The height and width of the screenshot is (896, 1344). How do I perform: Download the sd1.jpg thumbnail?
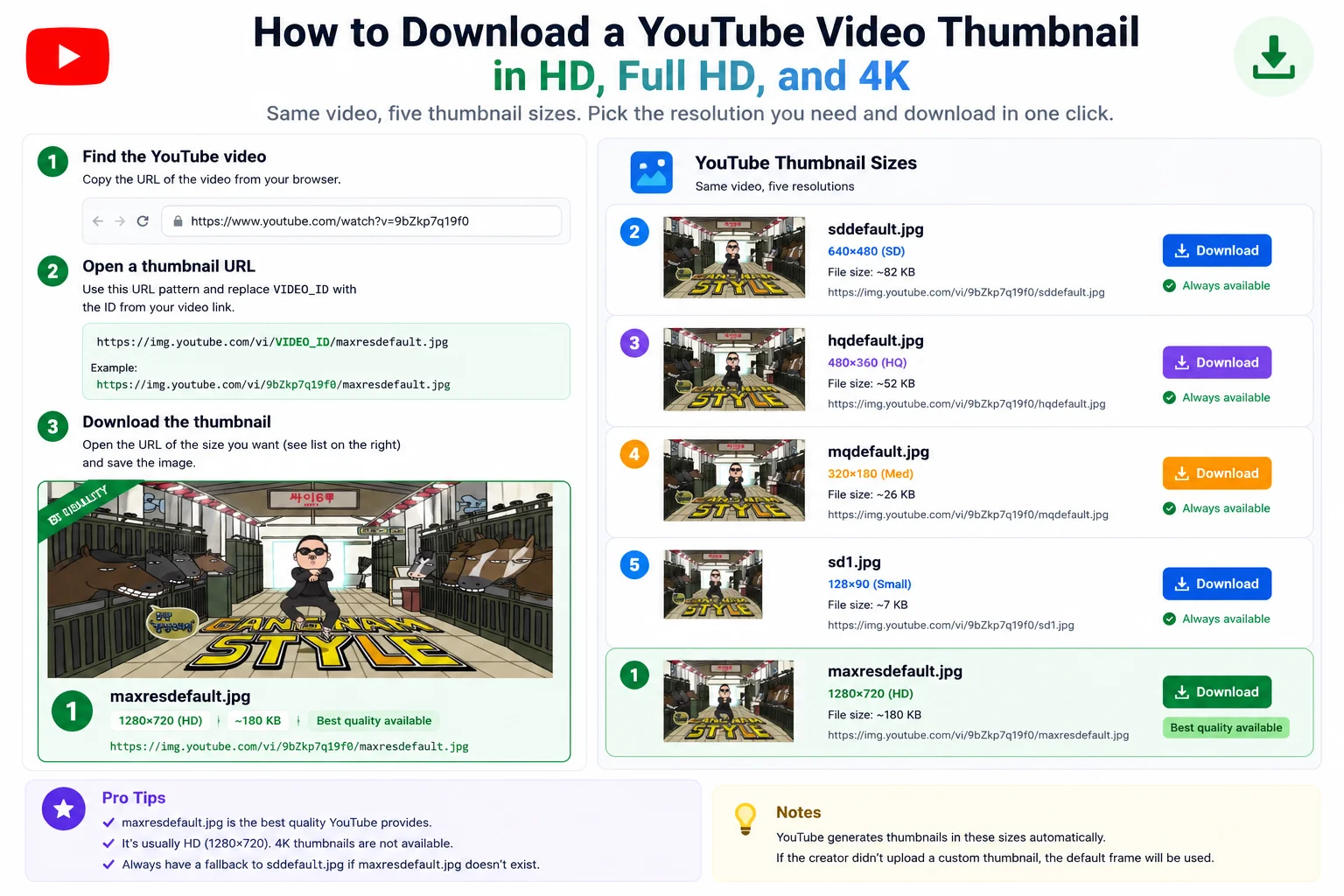click(x=1216, y=584)
